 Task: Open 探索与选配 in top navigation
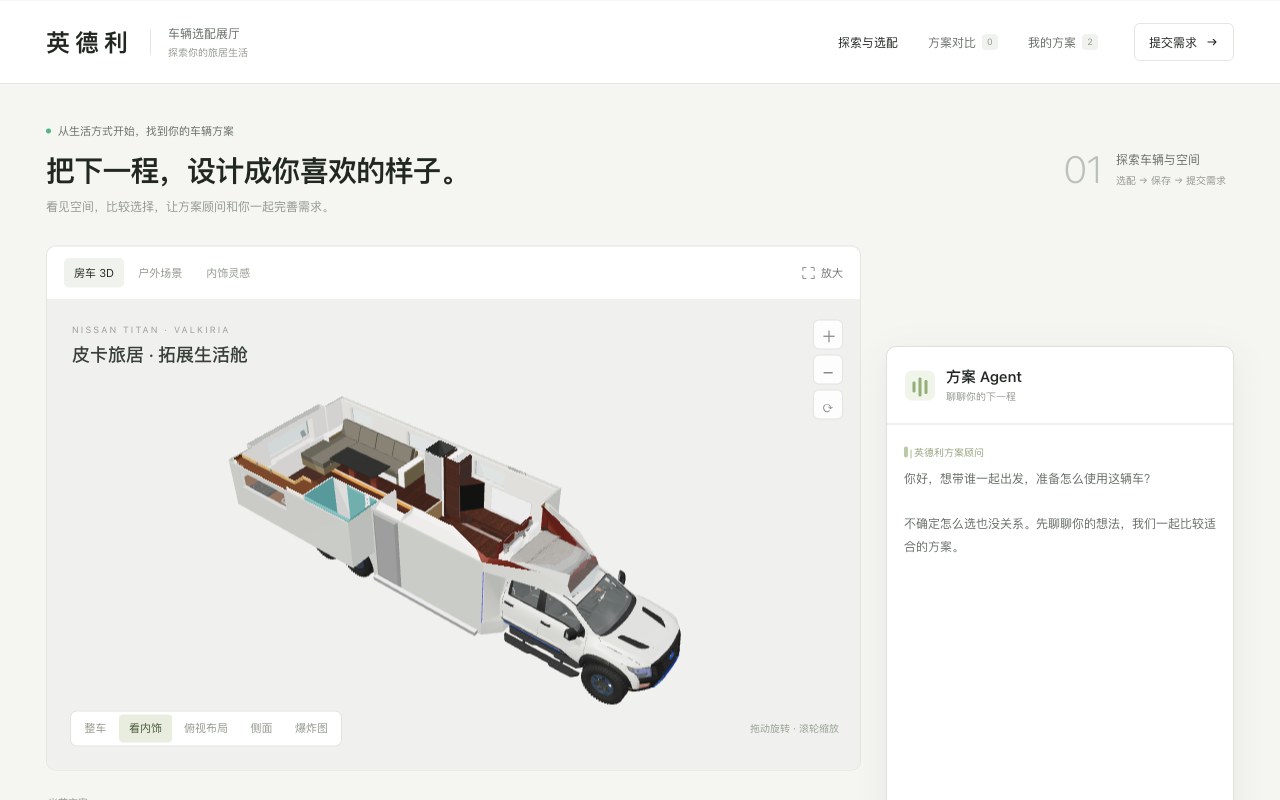pos(868,42)
